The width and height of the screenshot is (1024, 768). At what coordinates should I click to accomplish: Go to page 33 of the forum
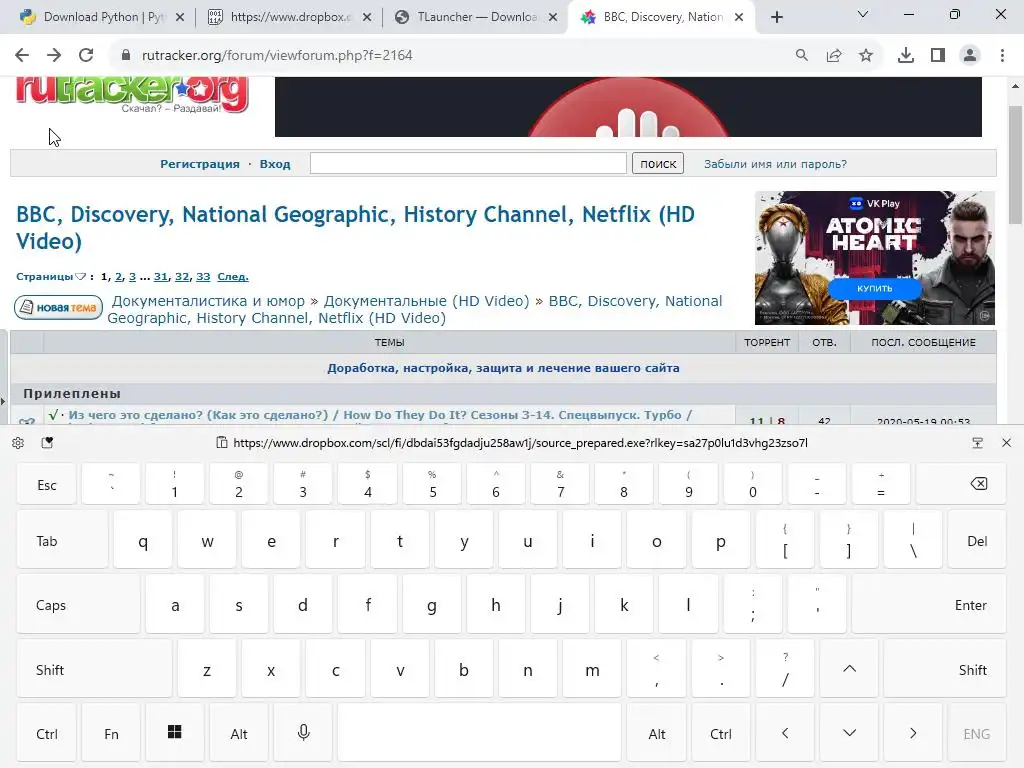[x=203, y=277]
